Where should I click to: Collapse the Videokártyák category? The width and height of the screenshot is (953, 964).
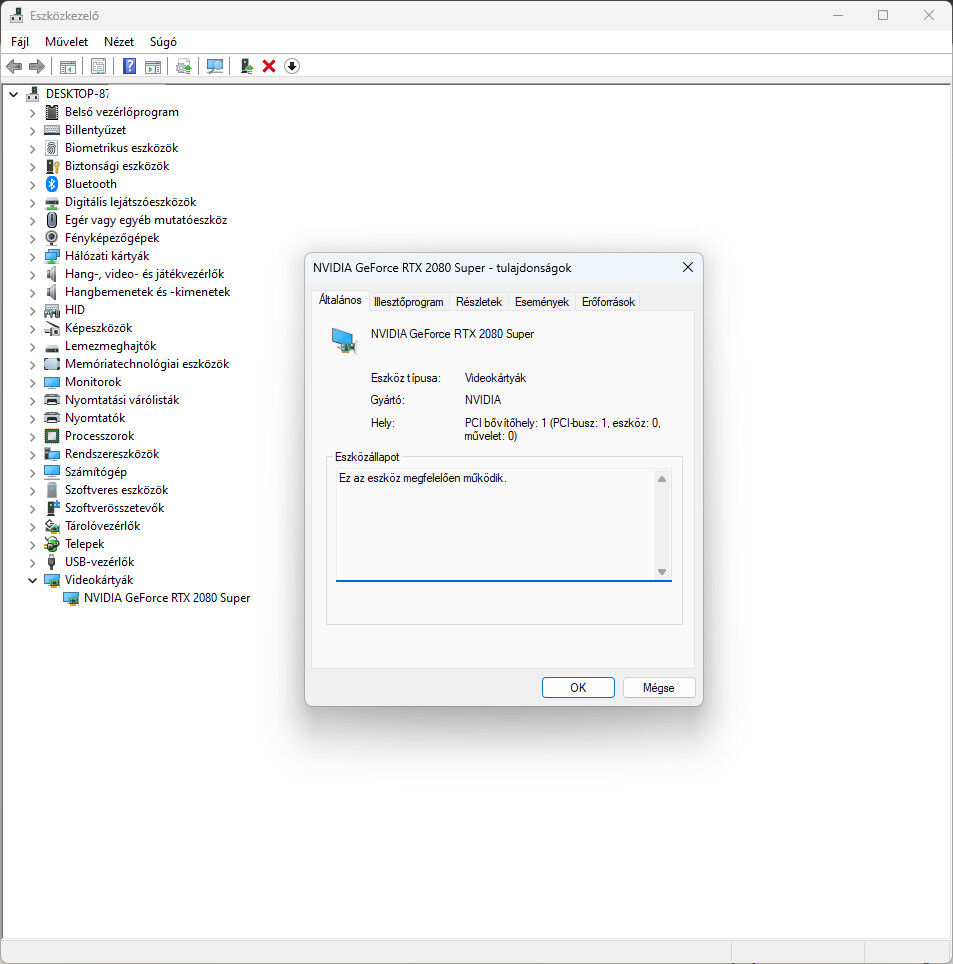click(33, 580)
